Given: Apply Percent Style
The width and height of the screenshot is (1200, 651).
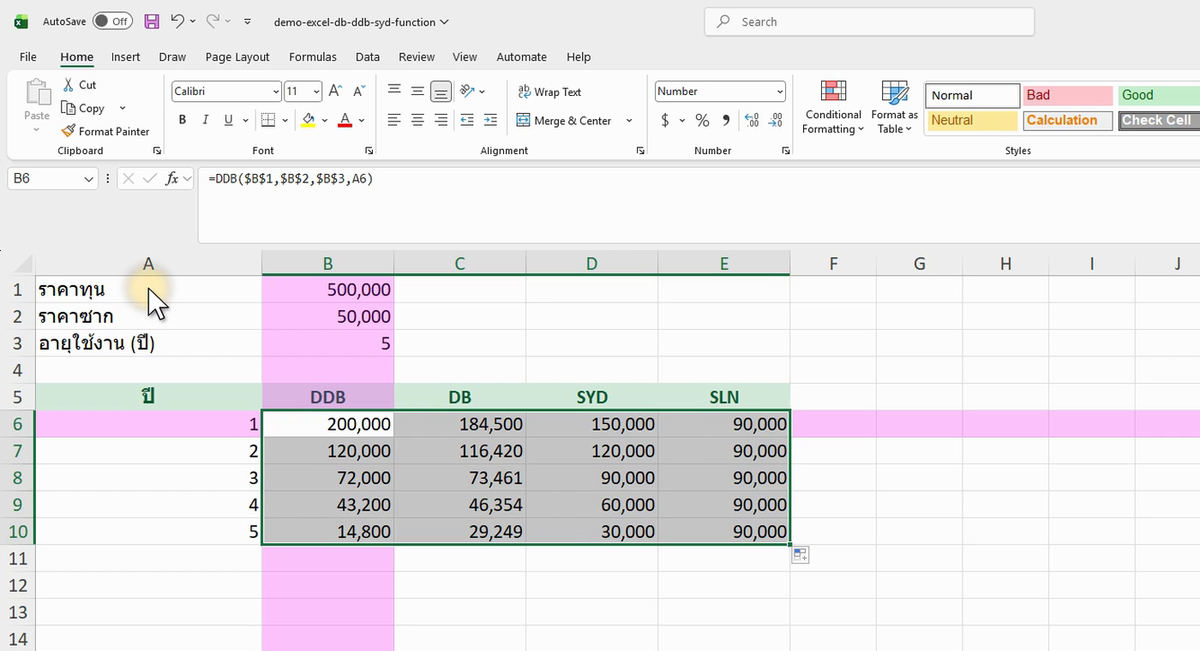Looking at the screenshot, I should [702, 120].
